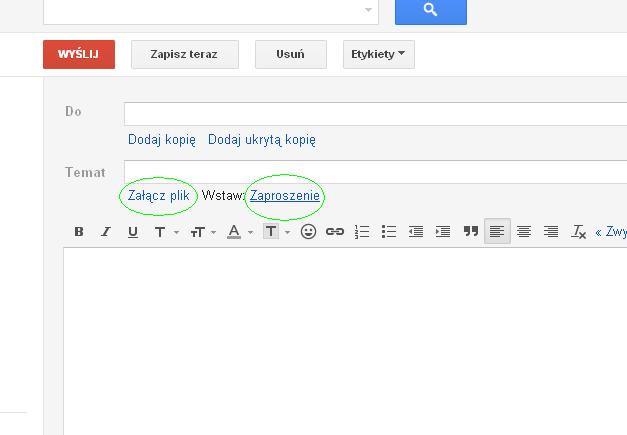Save draft with Zapisz teraz
627x435 pixels.
tap(185, 54)
